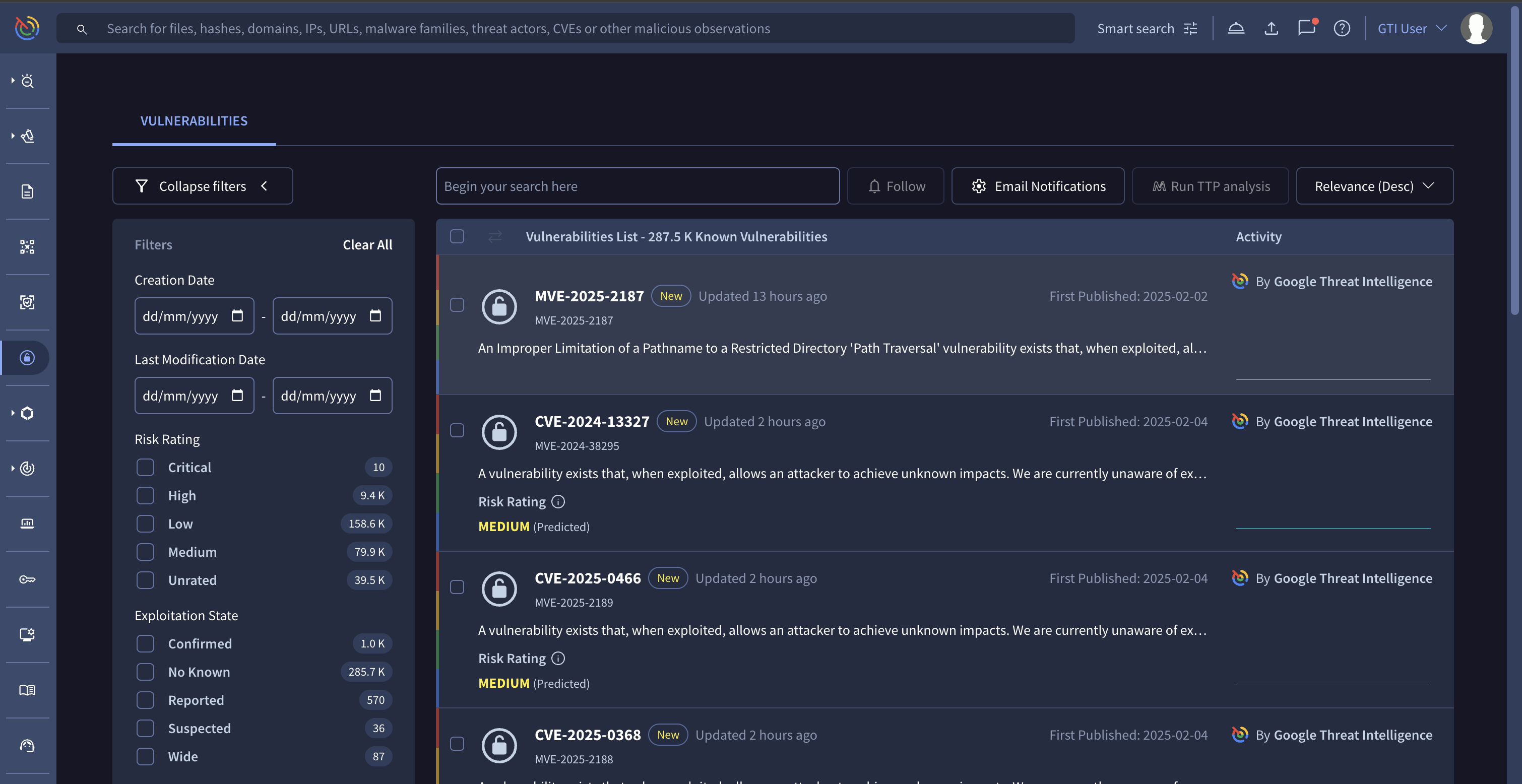The image size is (1522, 784).
Task: Open the headset support sidebar icon
Action: (x=27, y=746)
